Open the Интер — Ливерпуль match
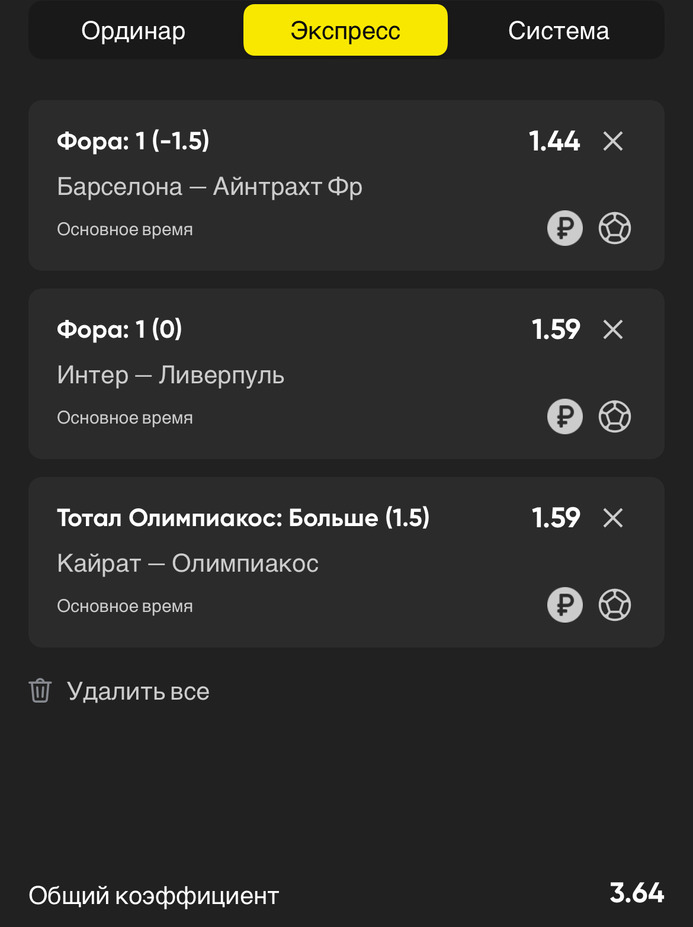 pyautogui.click(x=170, y=375)
